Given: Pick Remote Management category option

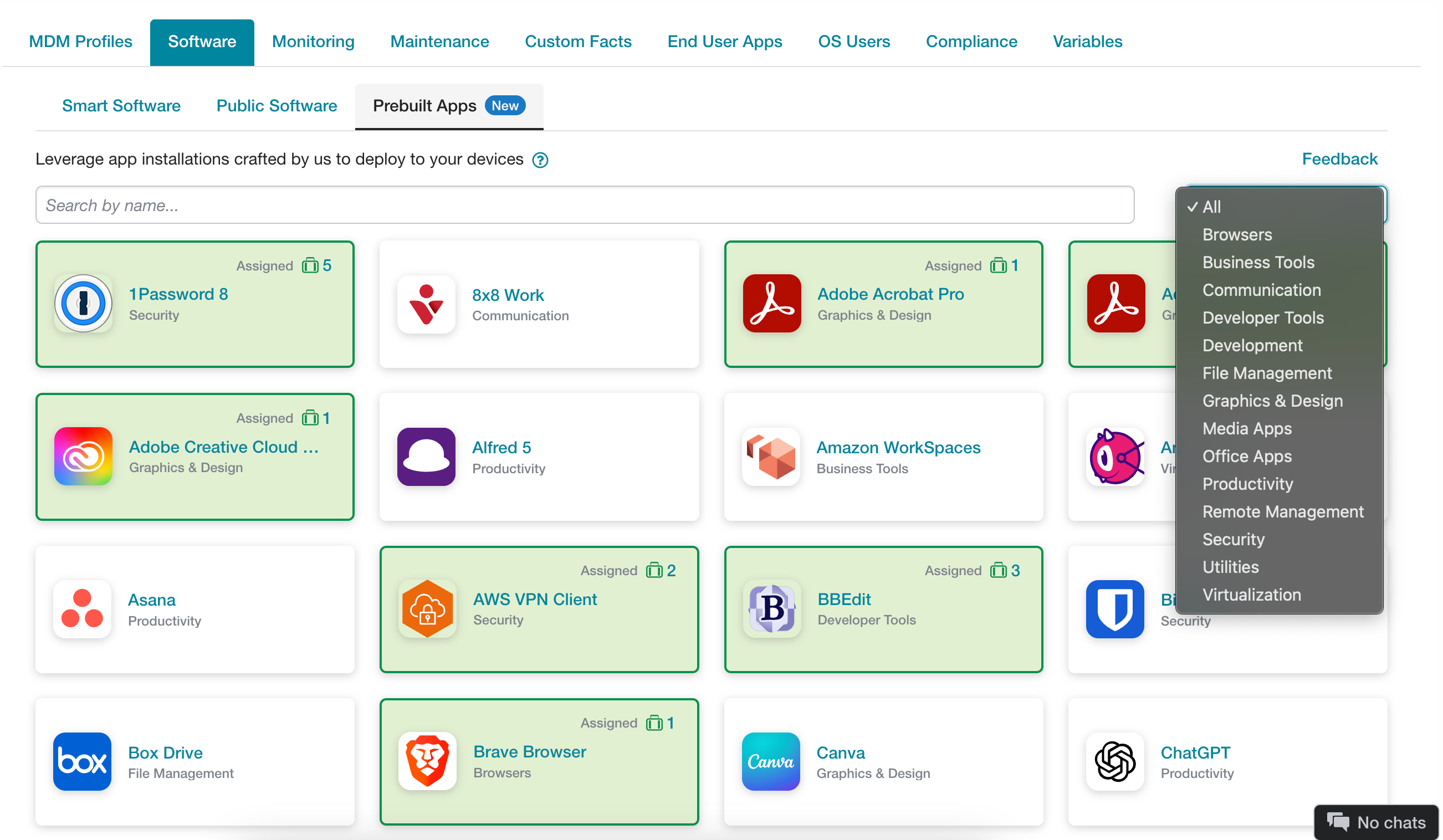Looking at the screenshot, I should (x=1279, y=512).
